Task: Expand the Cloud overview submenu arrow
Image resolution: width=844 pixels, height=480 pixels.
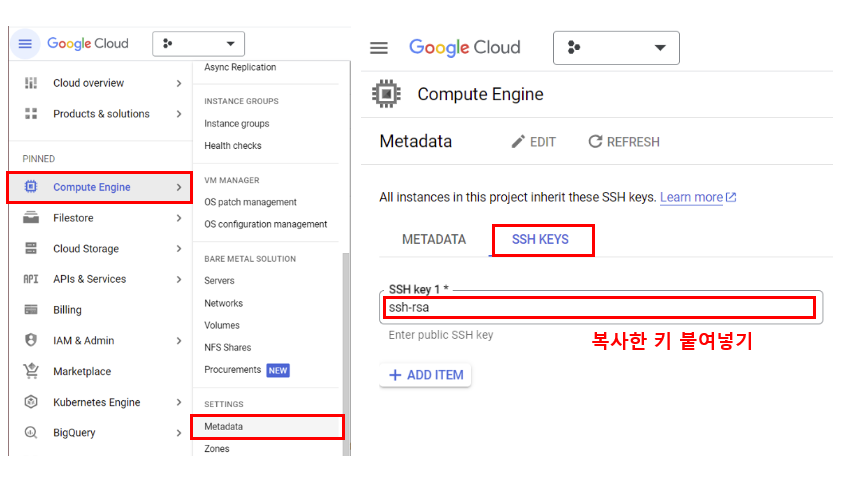Action: pyautogui.click(x=179, y=83)
